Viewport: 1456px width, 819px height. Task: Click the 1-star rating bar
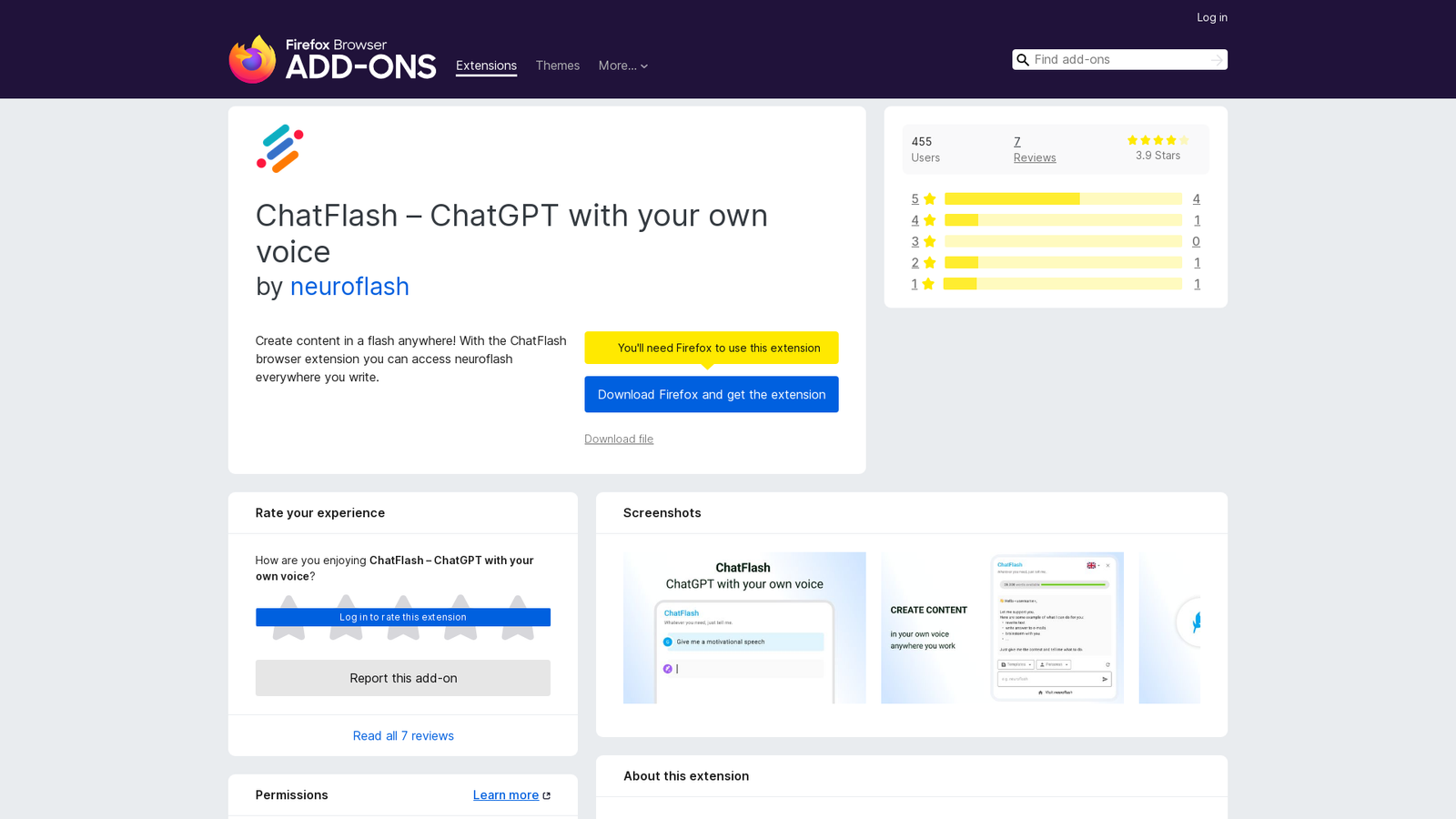[1063, 284]
